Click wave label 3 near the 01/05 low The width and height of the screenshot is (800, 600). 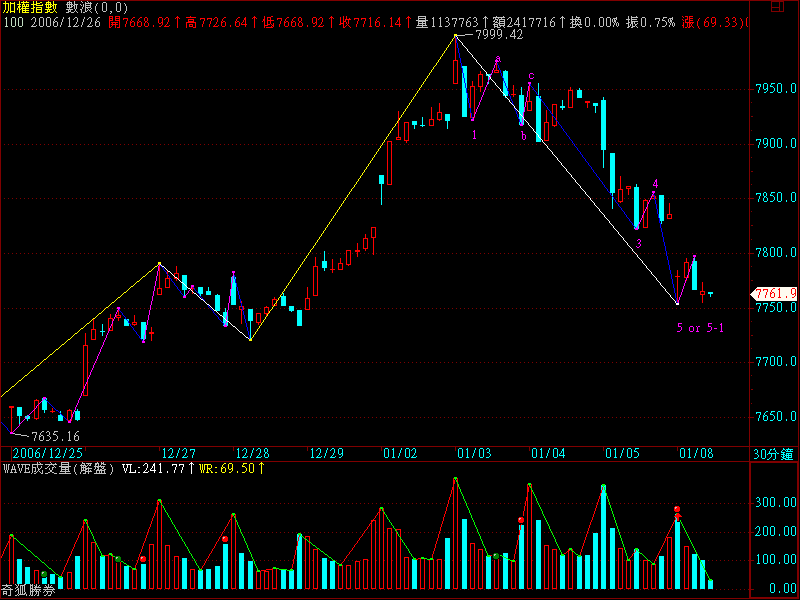tap(639, 242)
